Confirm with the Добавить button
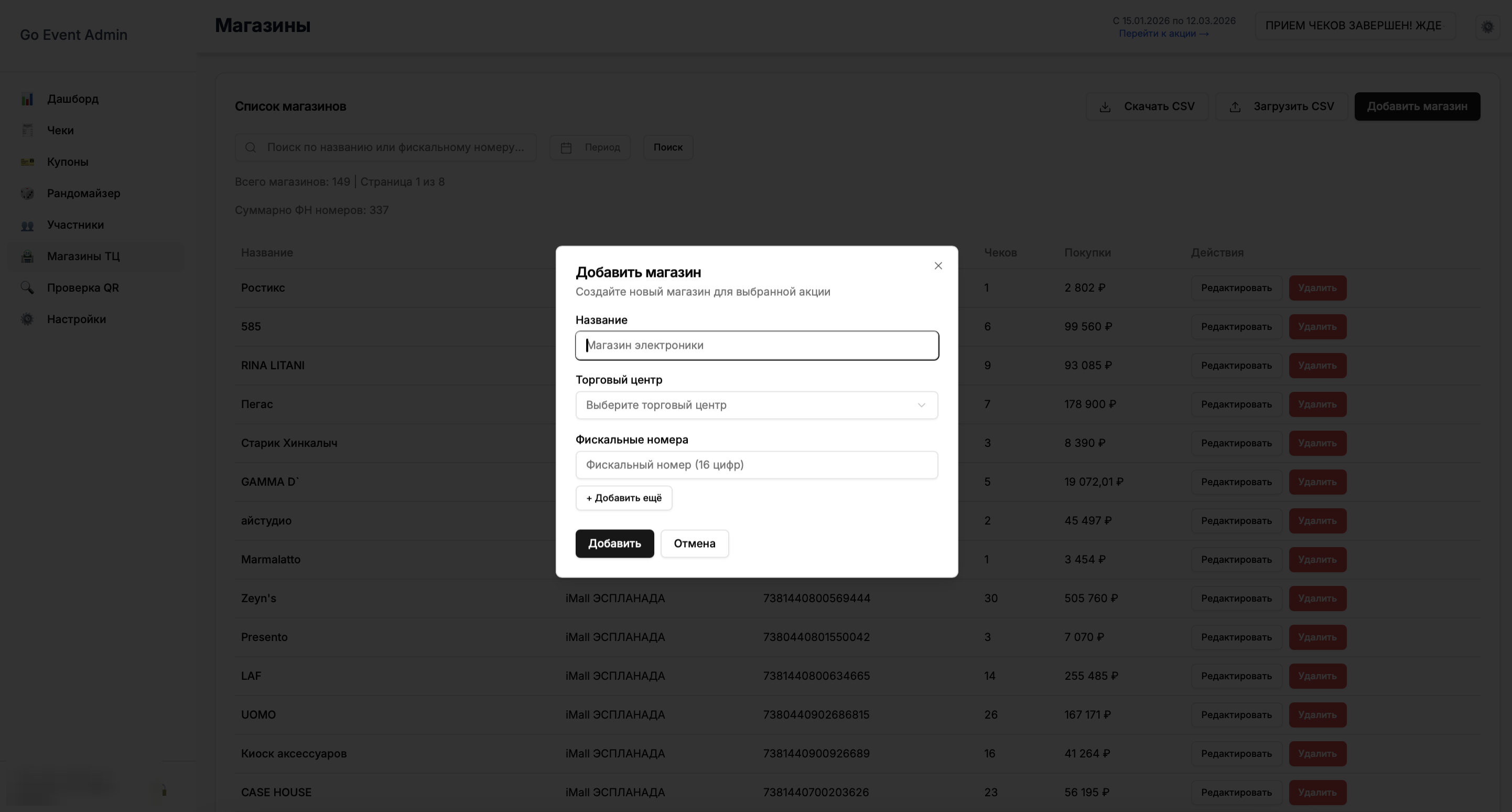Screen dimensions: 1512x812 [614, 543]
